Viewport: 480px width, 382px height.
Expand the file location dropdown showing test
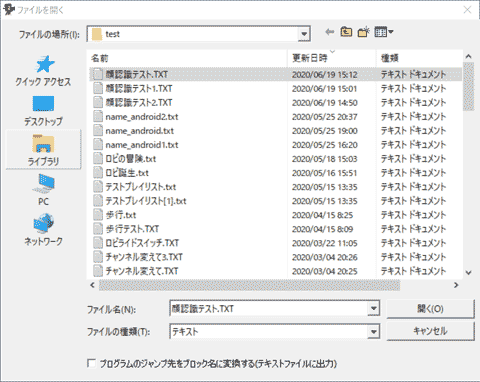[304, 34]
